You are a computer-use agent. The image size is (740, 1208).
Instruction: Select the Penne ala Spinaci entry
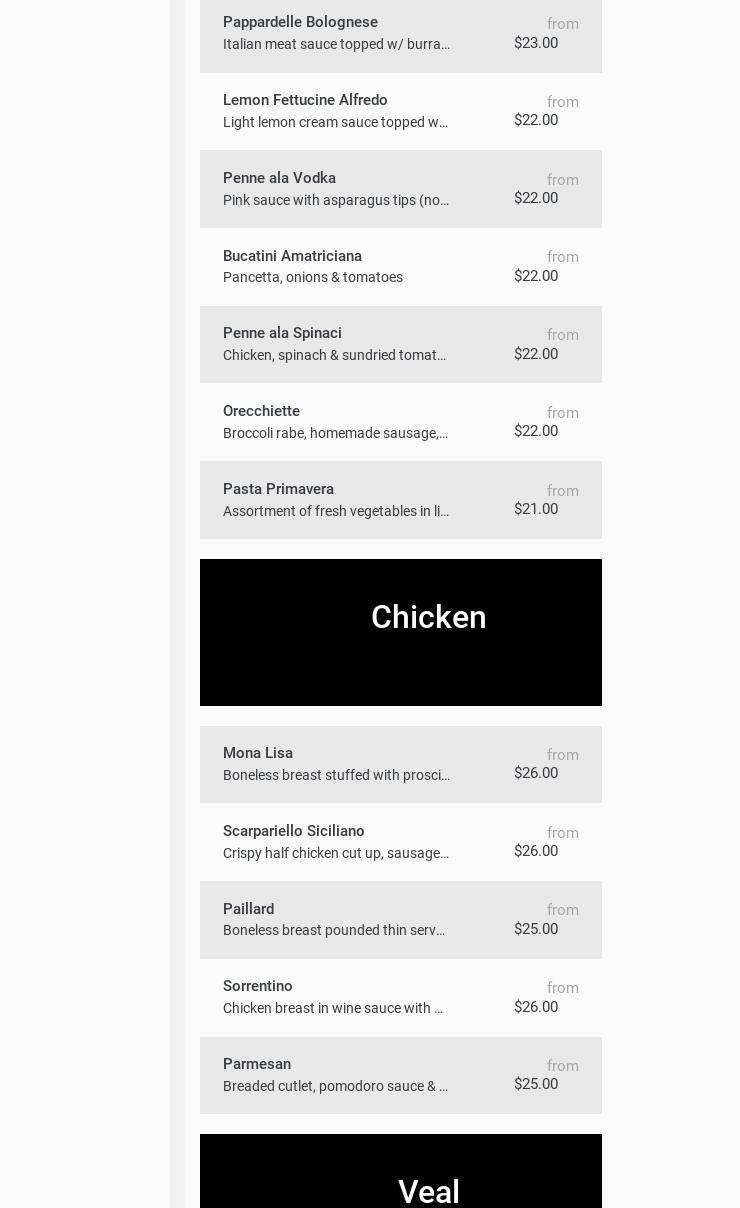click(x=282, y=333)
